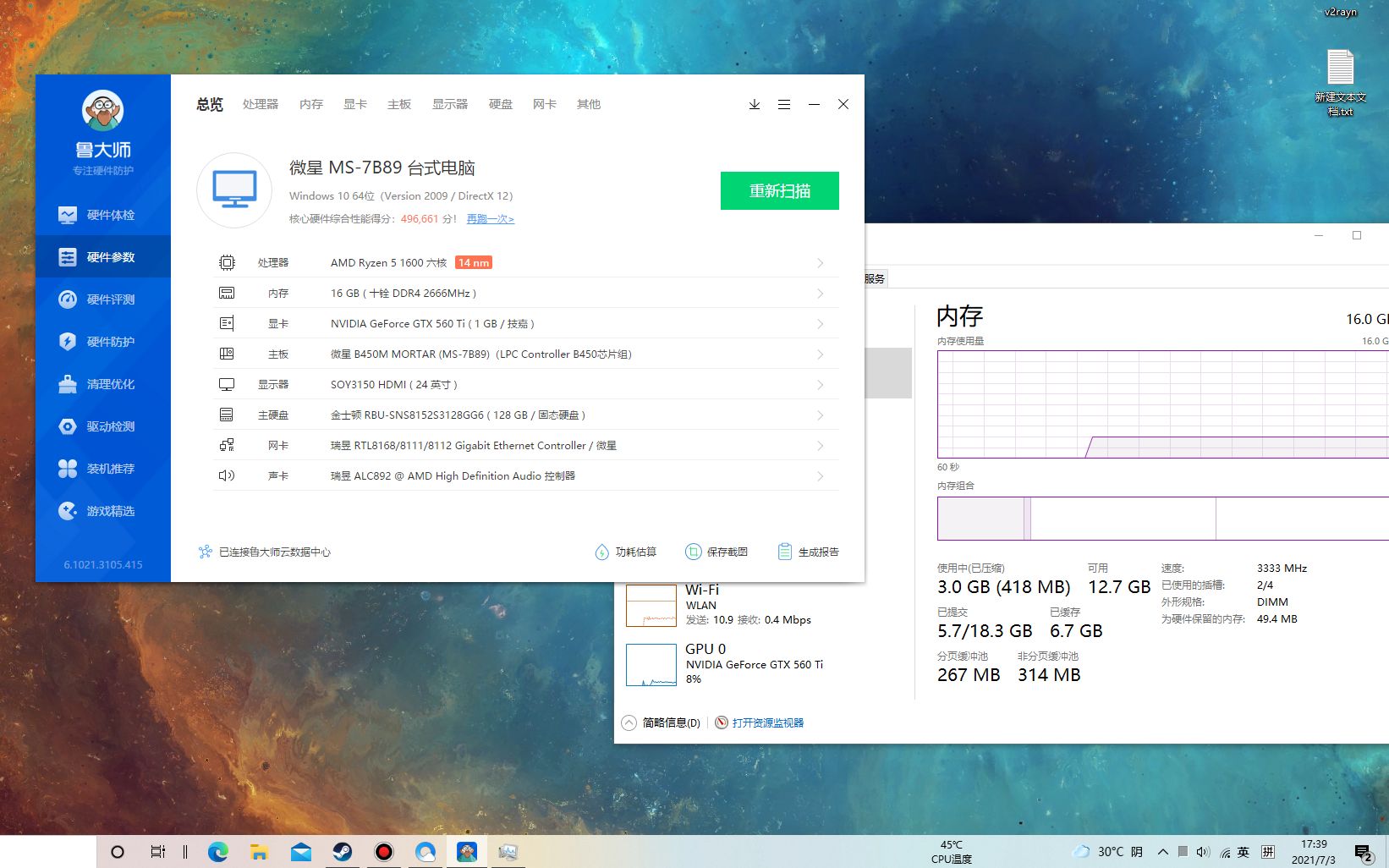This screenshot has width=1389, height=868.
Task: Open 装机推荐 section
Action: [103, 469]
